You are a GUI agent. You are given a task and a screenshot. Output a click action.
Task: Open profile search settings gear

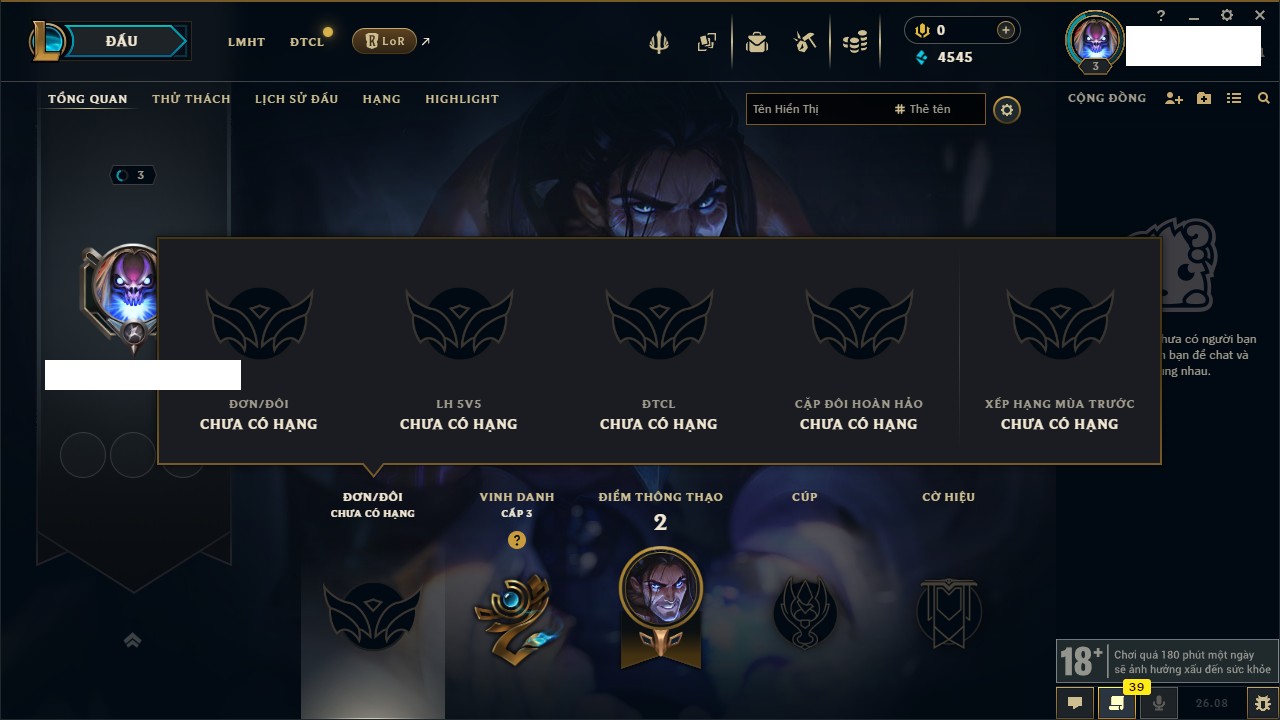point(1007,109)
